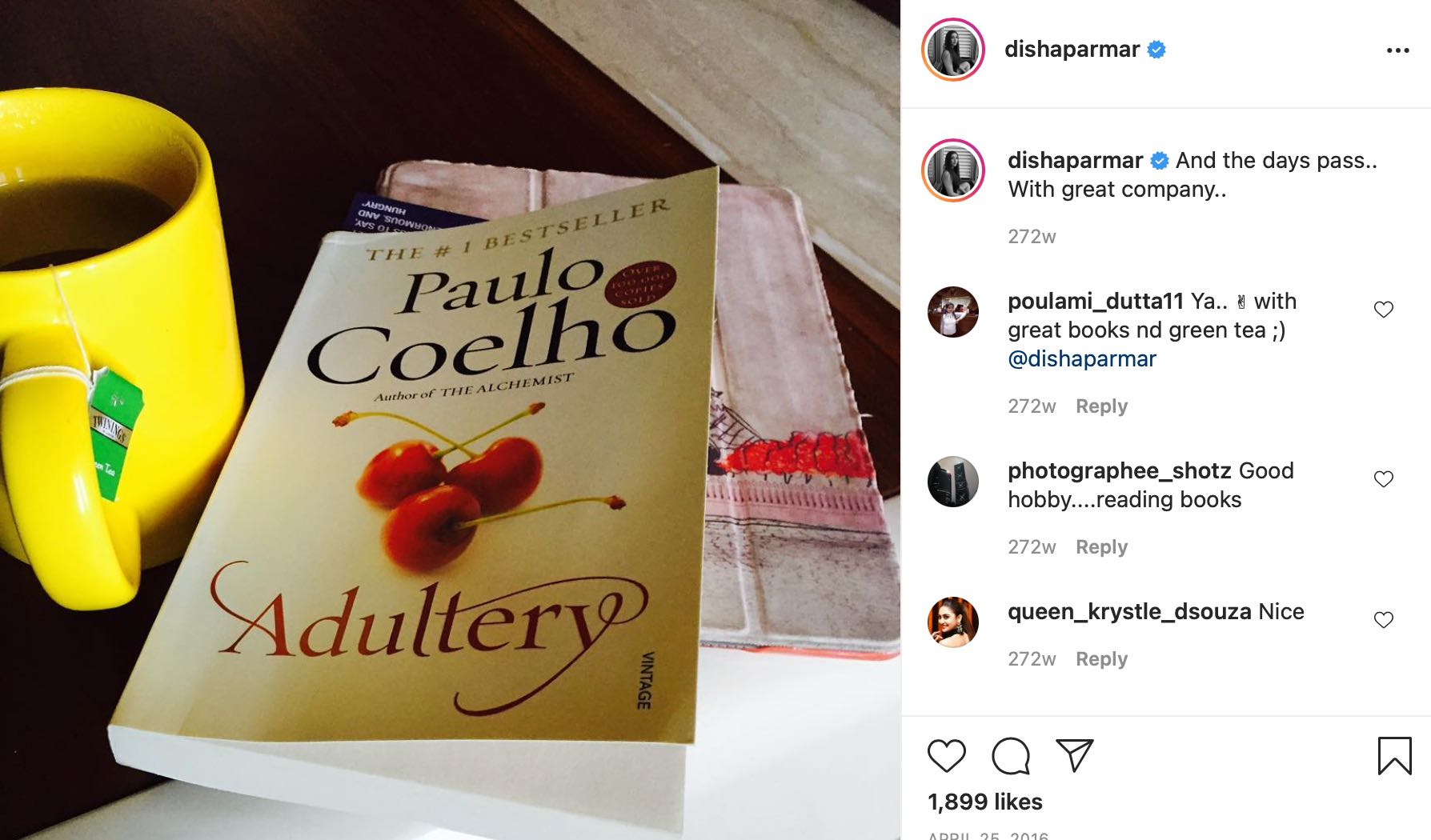View queen_krystle_dsouza's profile avatar
Viewport: 1431px width, 840px height.
click(953, 622)
